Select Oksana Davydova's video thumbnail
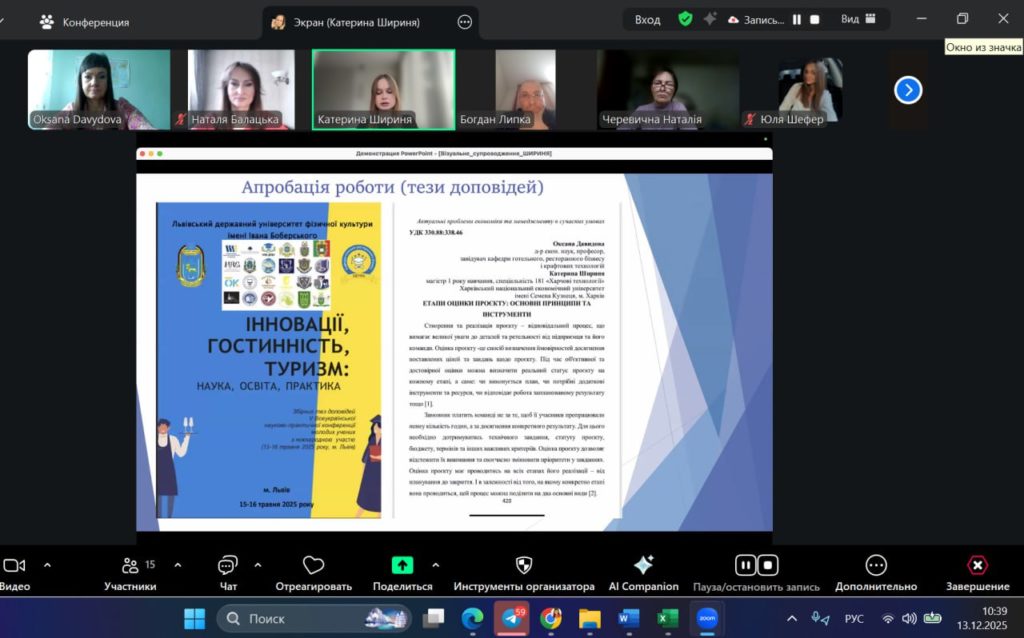The height and width of the screenshot is (638, 1024). coord(98,90)
